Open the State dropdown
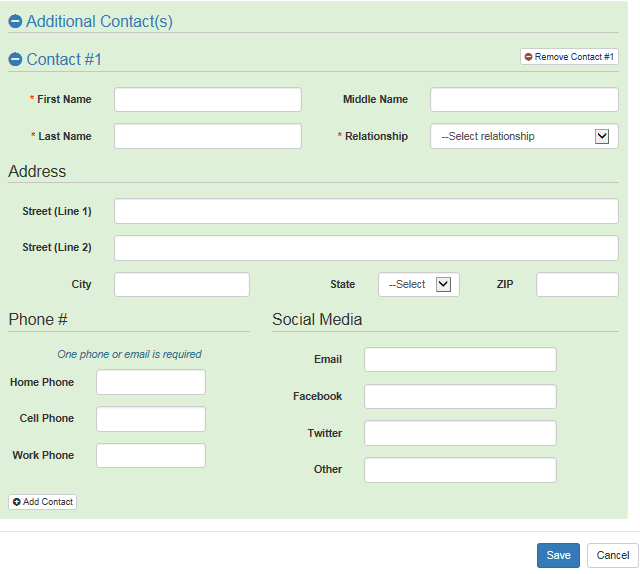 click(x=418, y=284)
